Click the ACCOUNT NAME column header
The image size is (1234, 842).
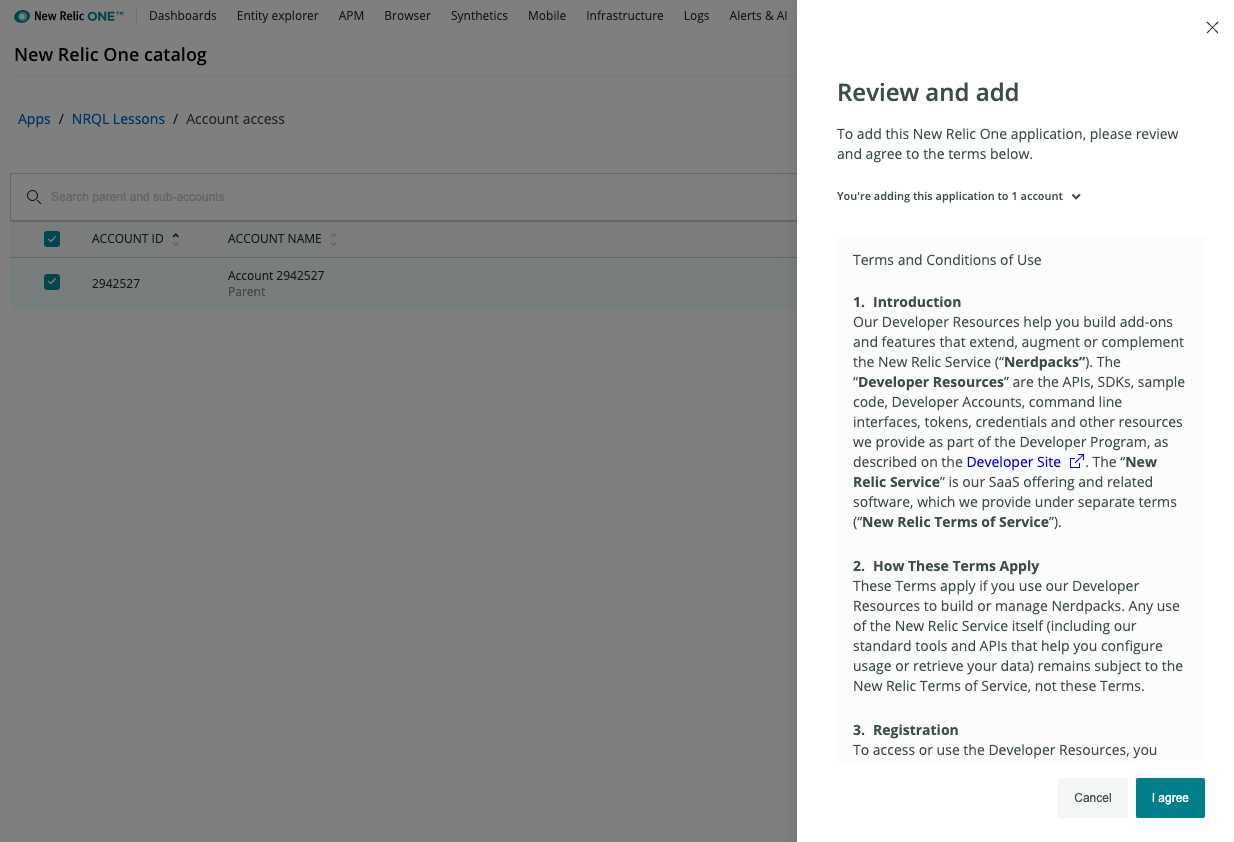(275, 239)
